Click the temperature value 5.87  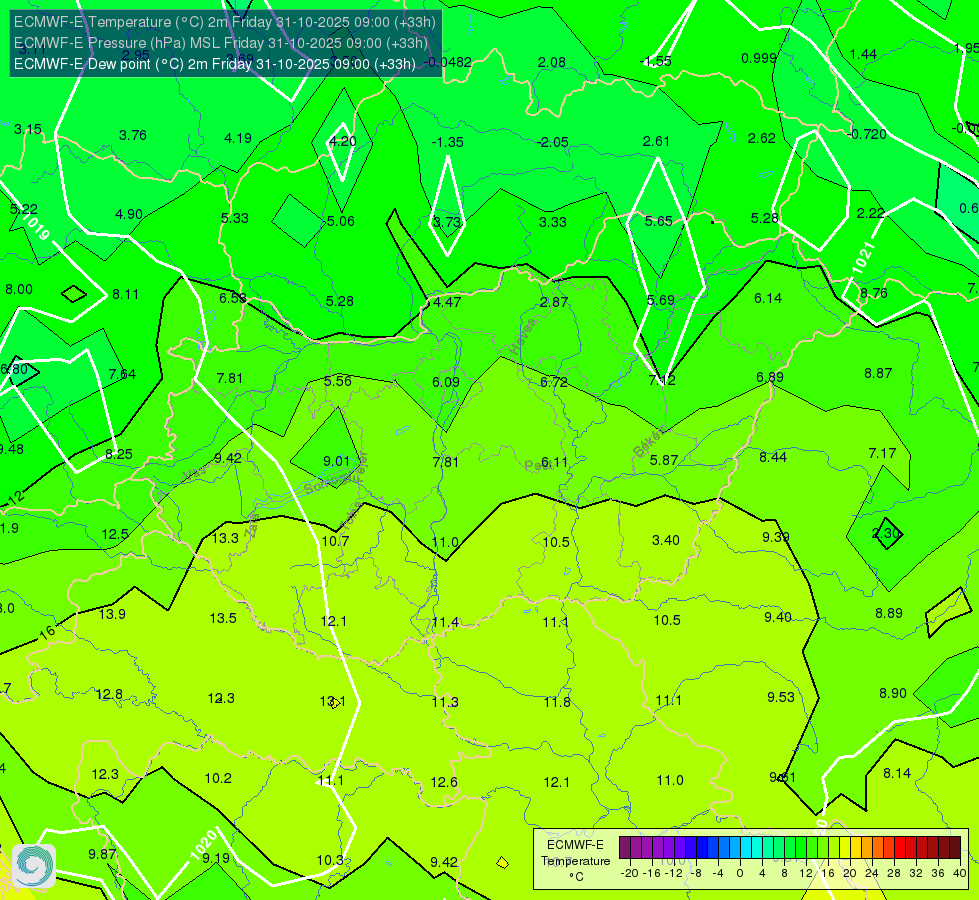[x=664, y=460]
